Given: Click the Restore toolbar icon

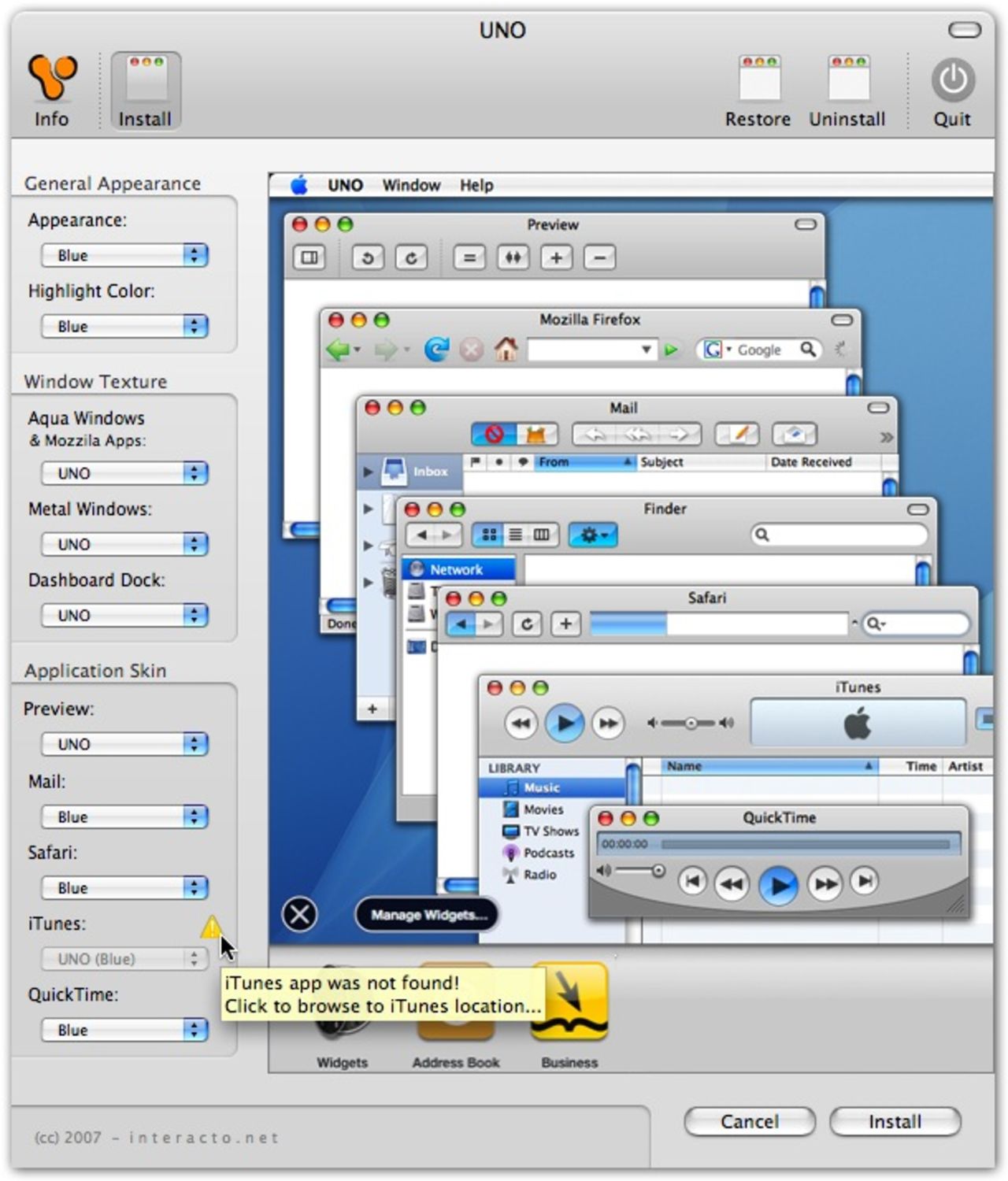Looking at the screenshot, I should pos(758,90).
